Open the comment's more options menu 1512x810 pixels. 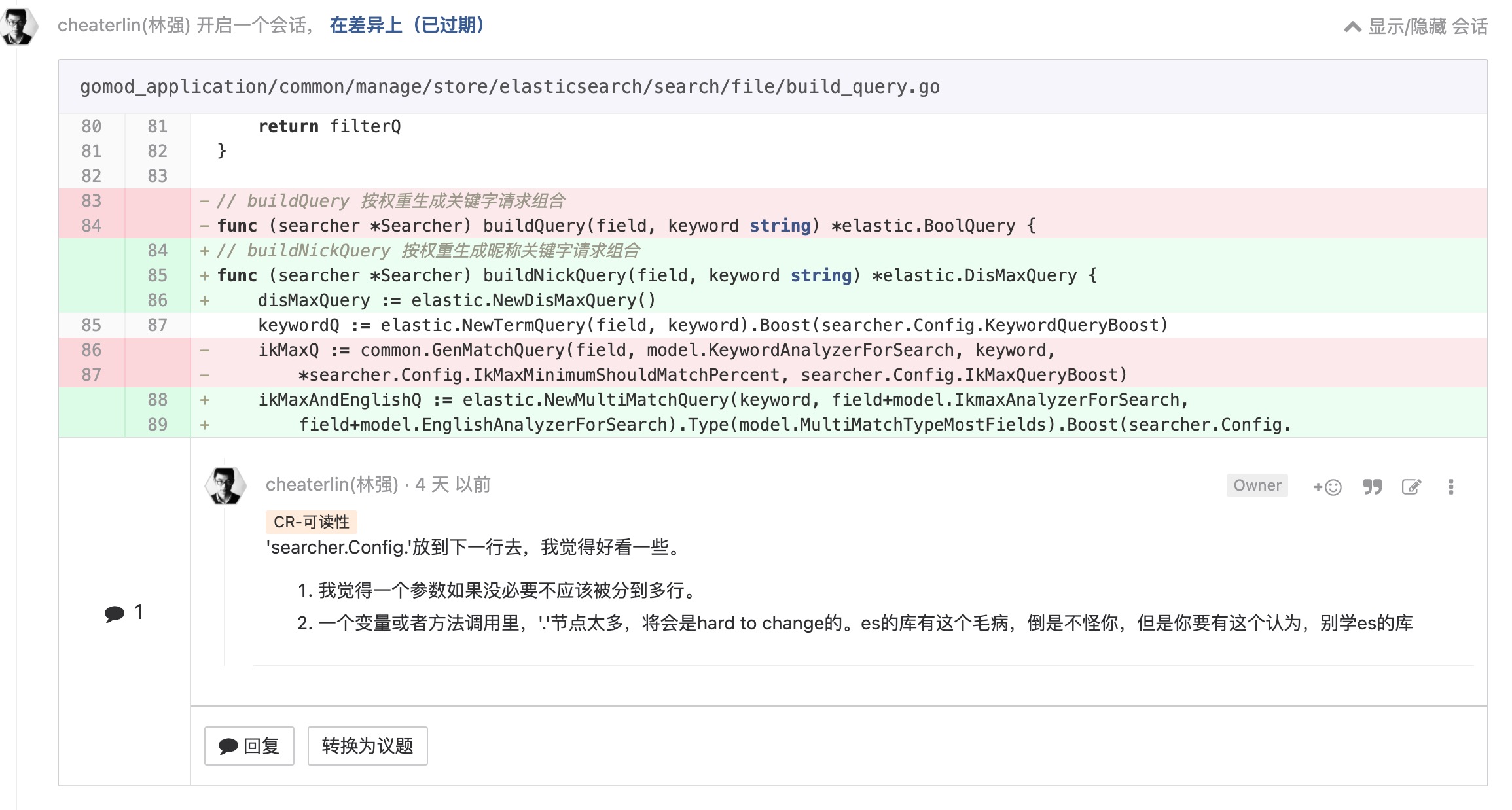pyautogui.click(x=1450, y=487)
